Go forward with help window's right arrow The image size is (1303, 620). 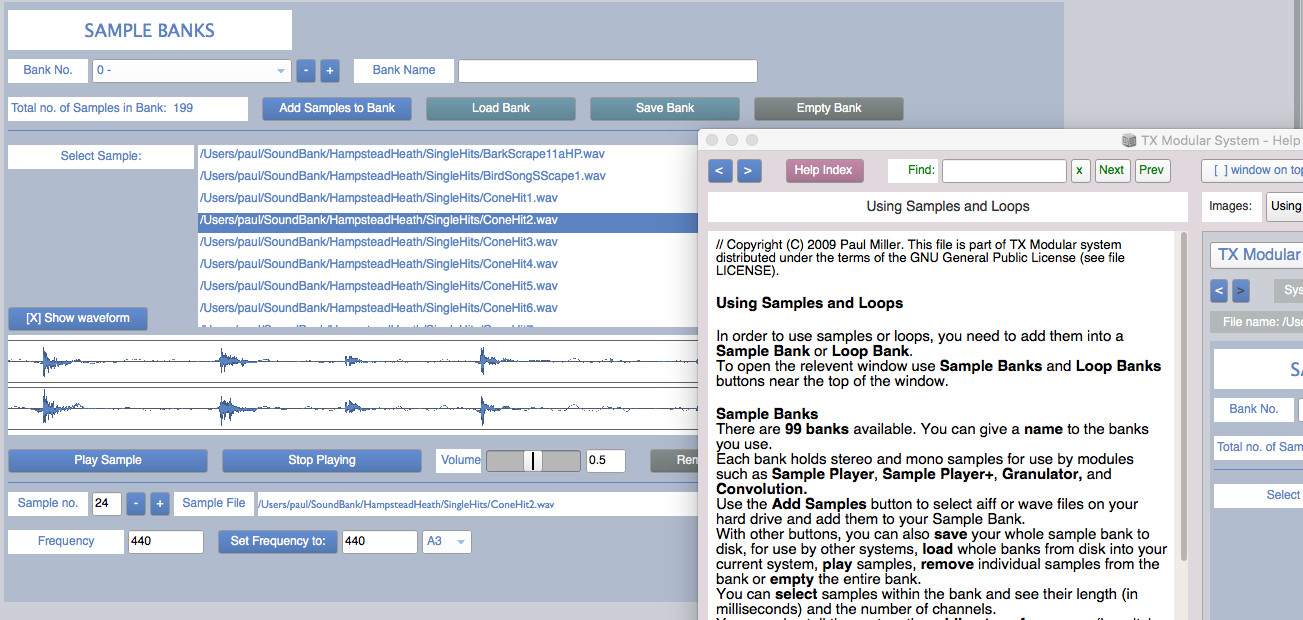pyautogui.click(x=749, y=171)
